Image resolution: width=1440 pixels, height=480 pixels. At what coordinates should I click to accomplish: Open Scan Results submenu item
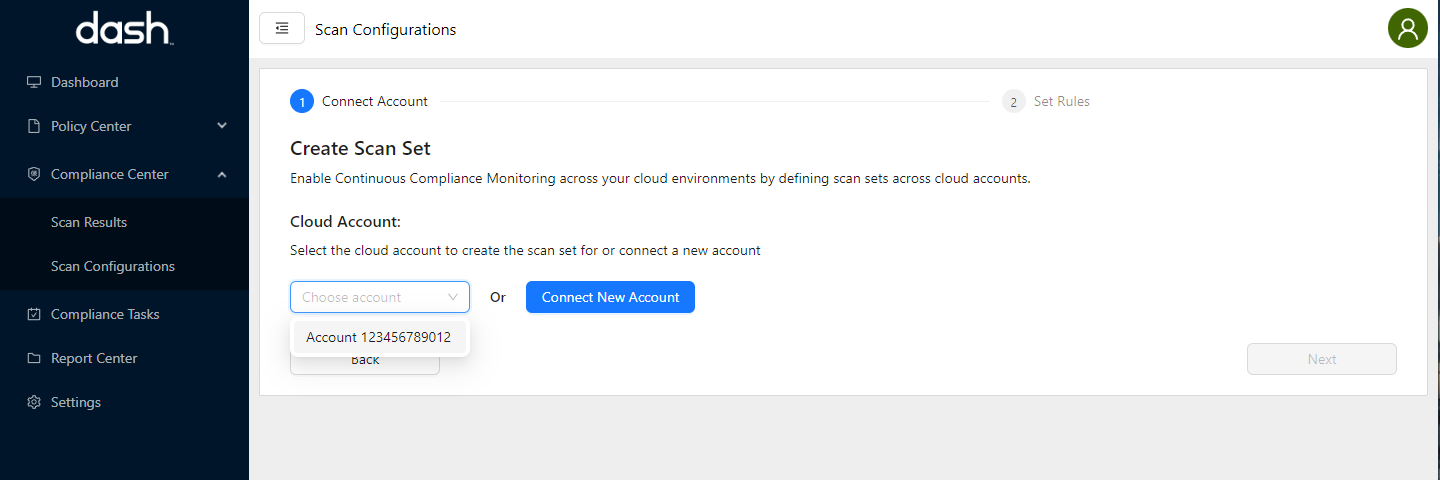[x=89, y=222]
